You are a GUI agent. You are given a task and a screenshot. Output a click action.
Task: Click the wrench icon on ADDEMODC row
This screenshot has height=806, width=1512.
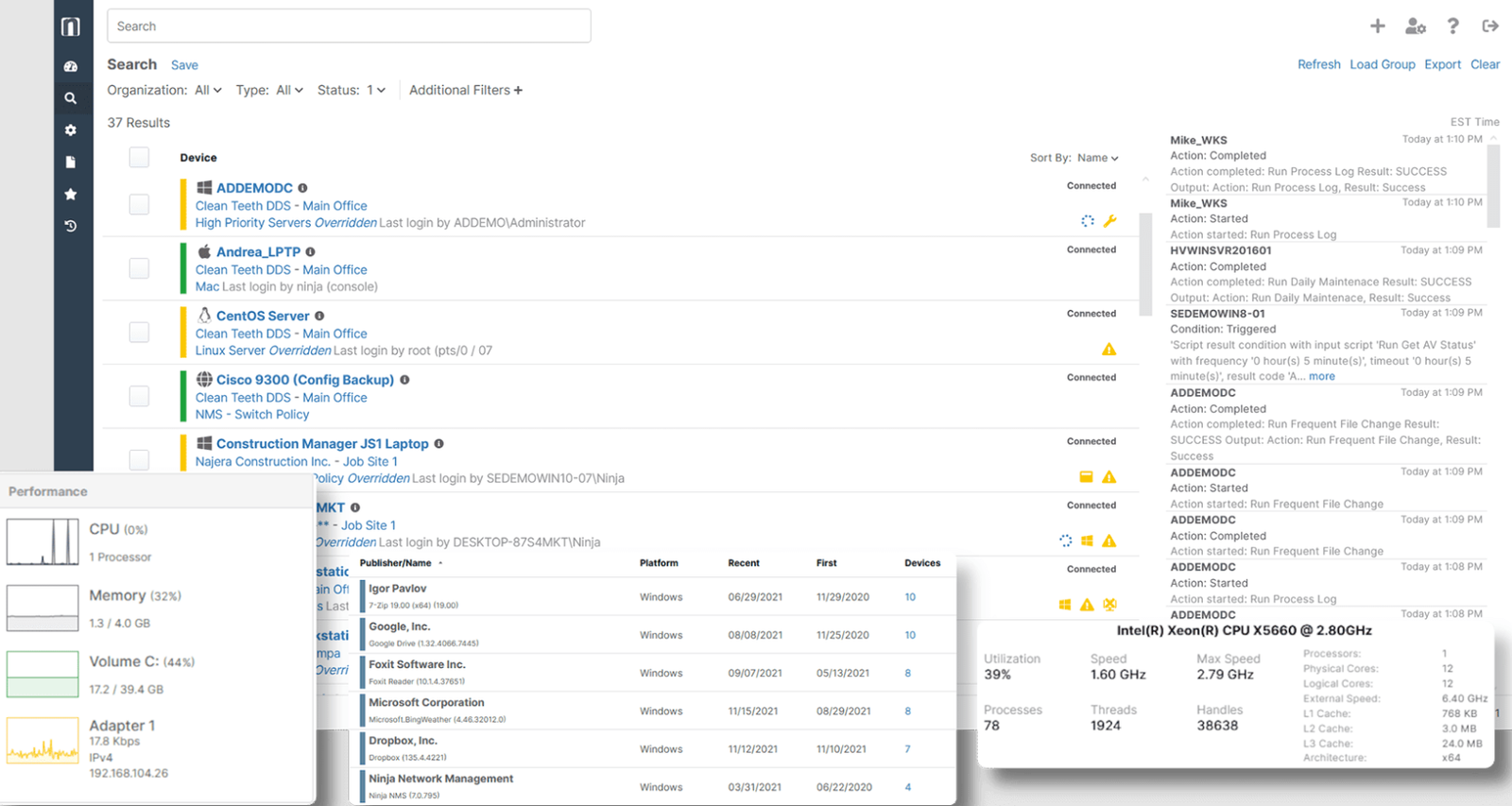[x=1110, y=221]
